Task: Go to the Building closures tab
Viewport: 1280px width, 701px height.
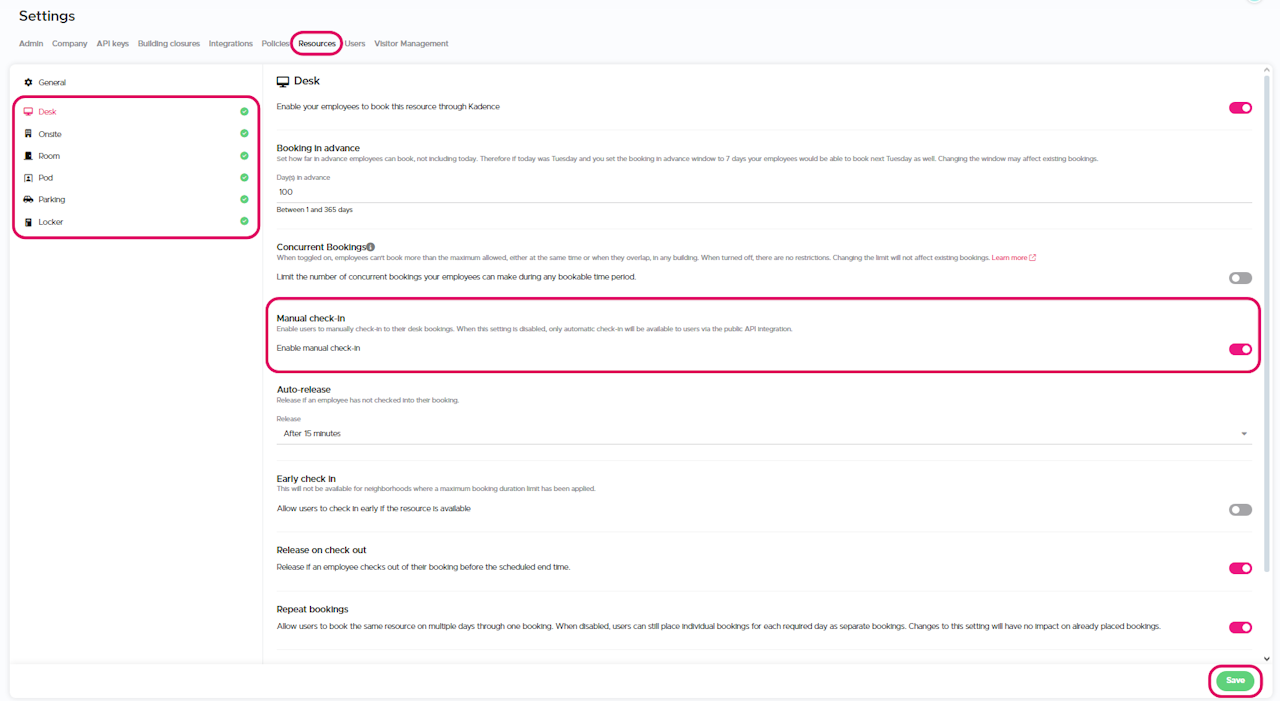Action: 169,44
